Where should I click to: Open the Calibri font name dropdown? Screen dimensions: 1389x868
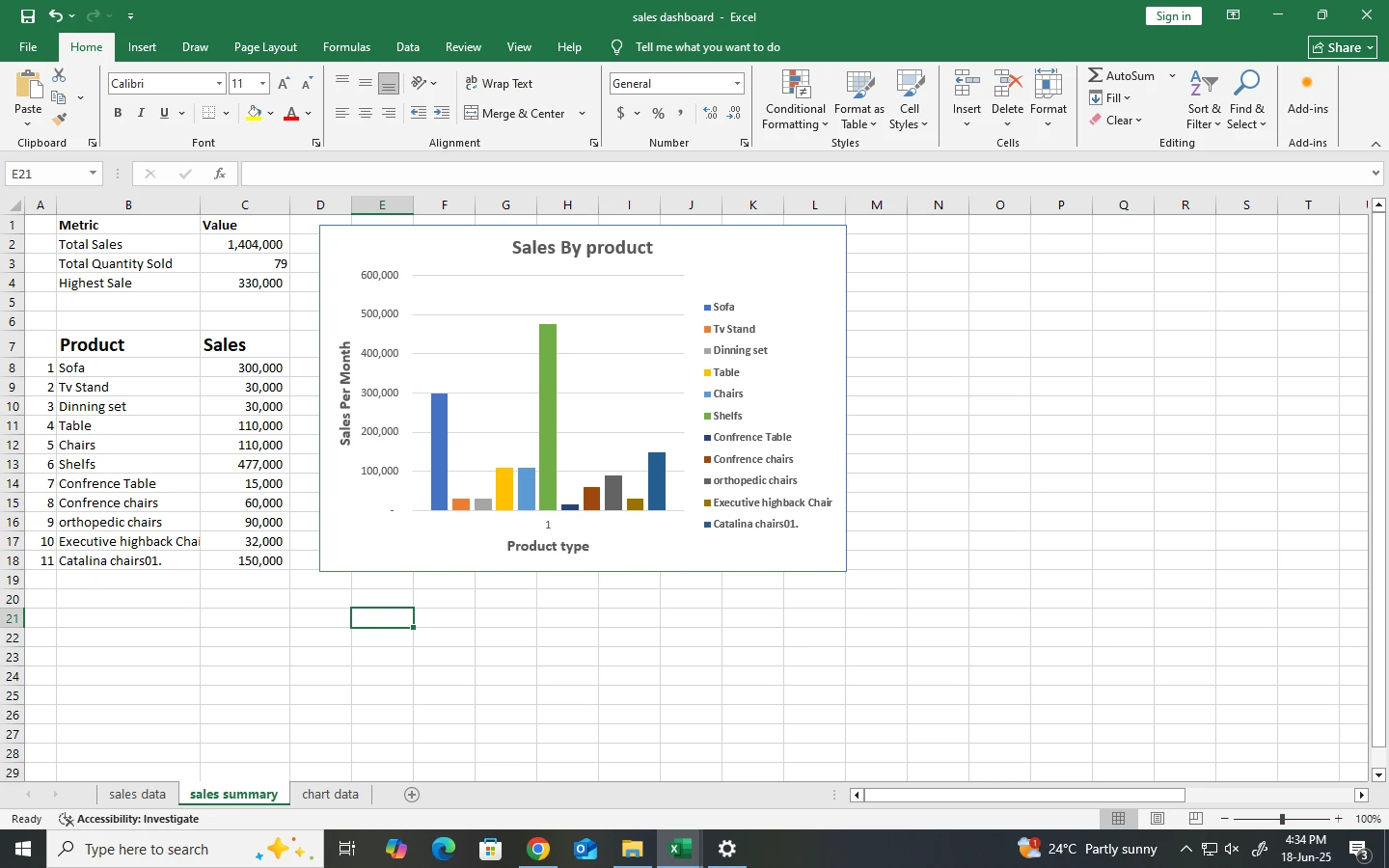[219, 84]
